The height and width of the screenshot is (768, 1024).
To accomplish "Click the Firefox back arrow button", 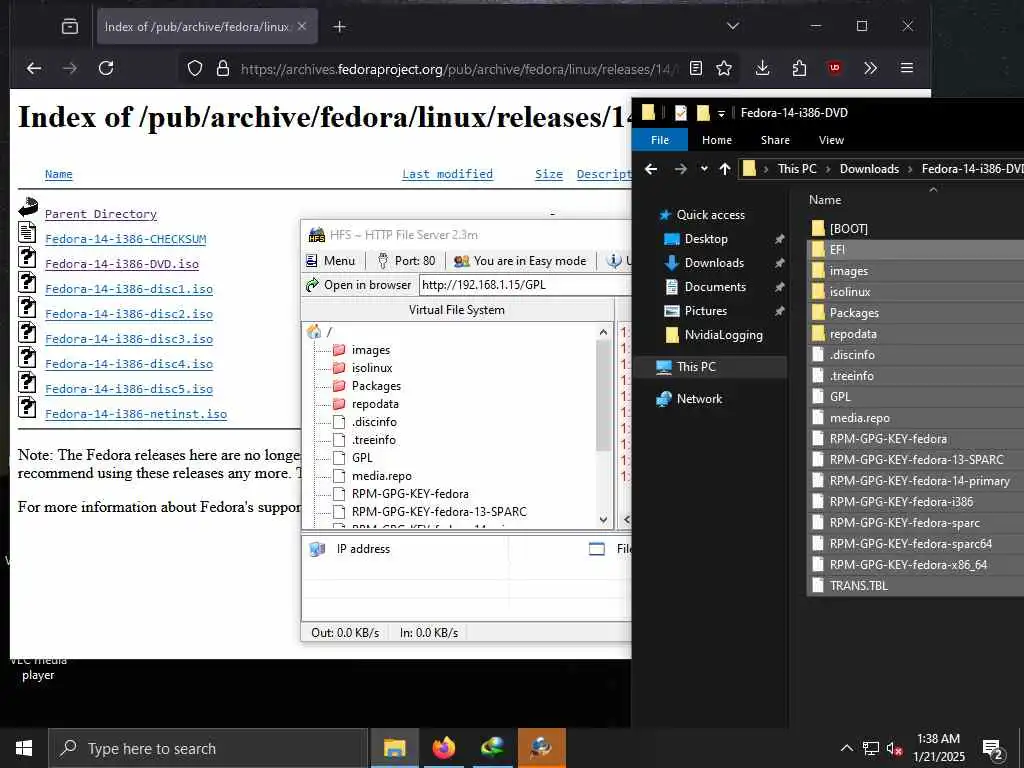I will coord(34,68).
